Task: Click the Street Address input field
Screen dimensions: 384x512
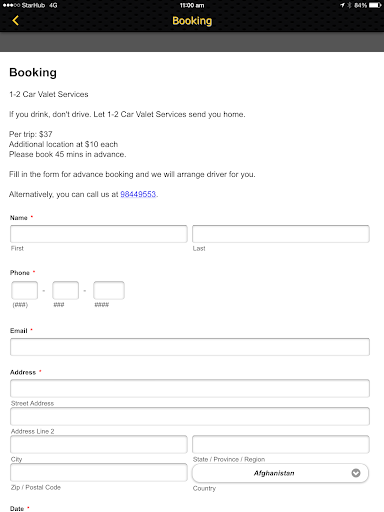Action: pos(190,388)
